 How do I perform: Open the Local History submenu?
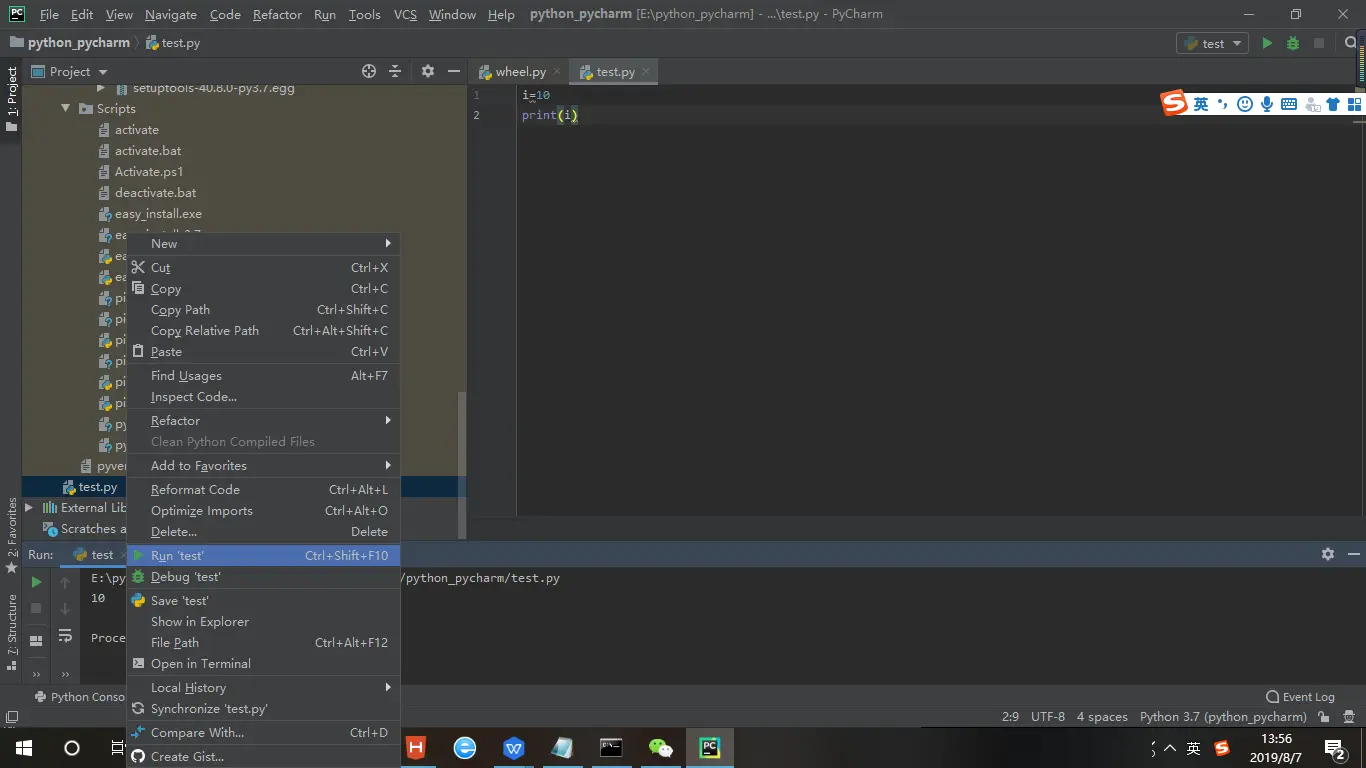point(264,687)
